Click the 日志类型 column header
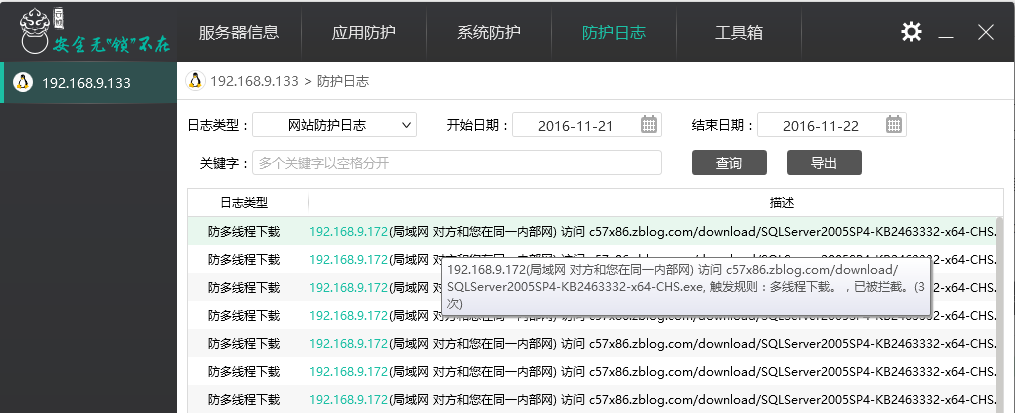1015x413 pixels. click(244, 203)
